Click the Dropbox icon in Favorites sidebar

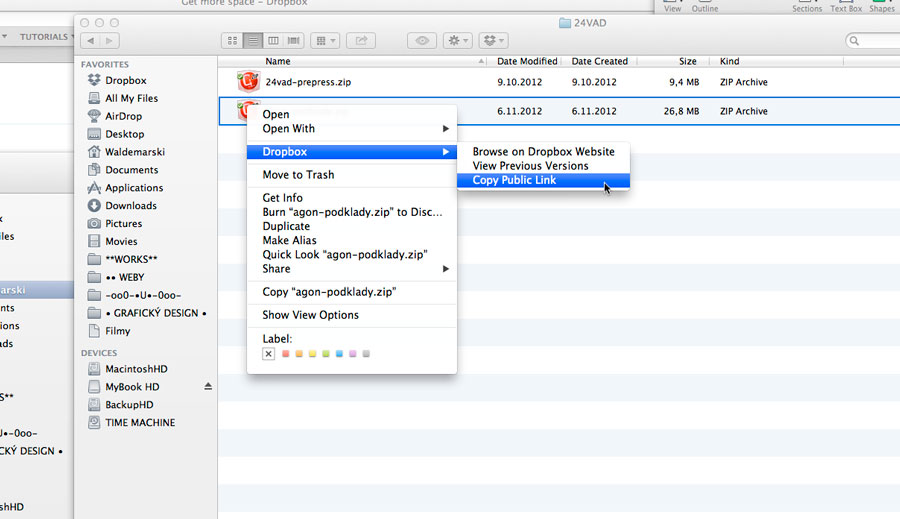(x=94, y=80)
